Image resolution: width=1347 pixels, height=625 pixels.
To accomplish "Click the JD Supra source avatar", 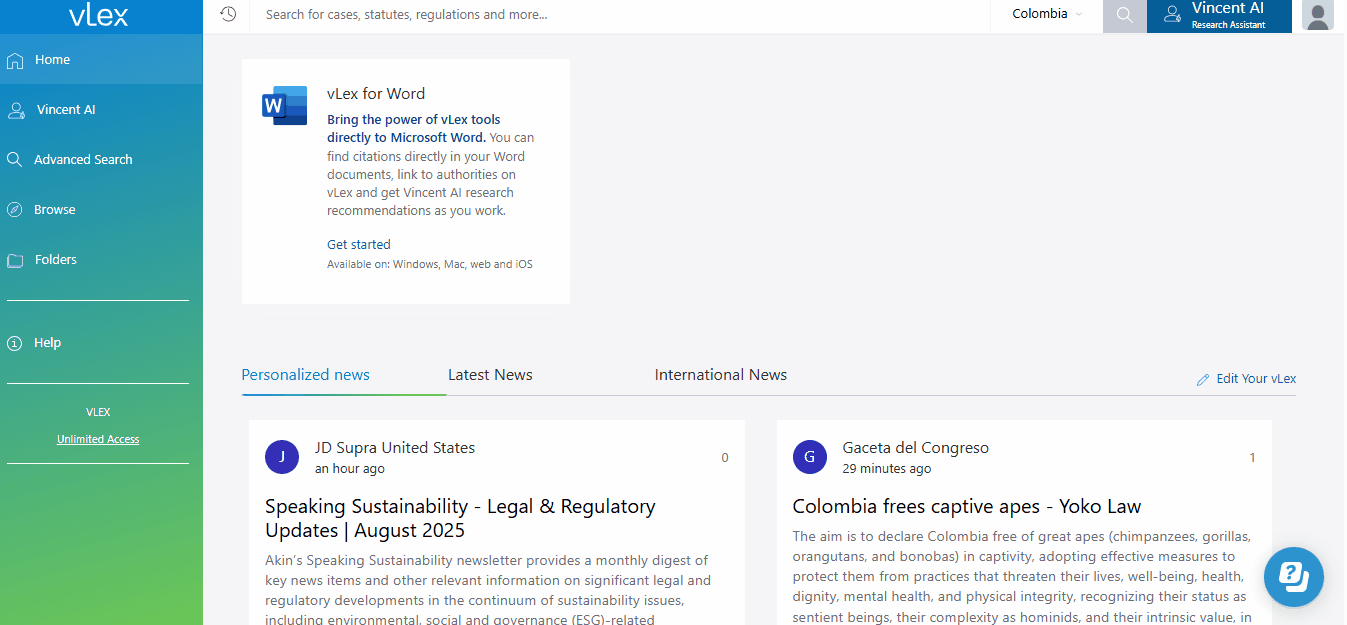I will pyautogui.click(x=282, y=457).
